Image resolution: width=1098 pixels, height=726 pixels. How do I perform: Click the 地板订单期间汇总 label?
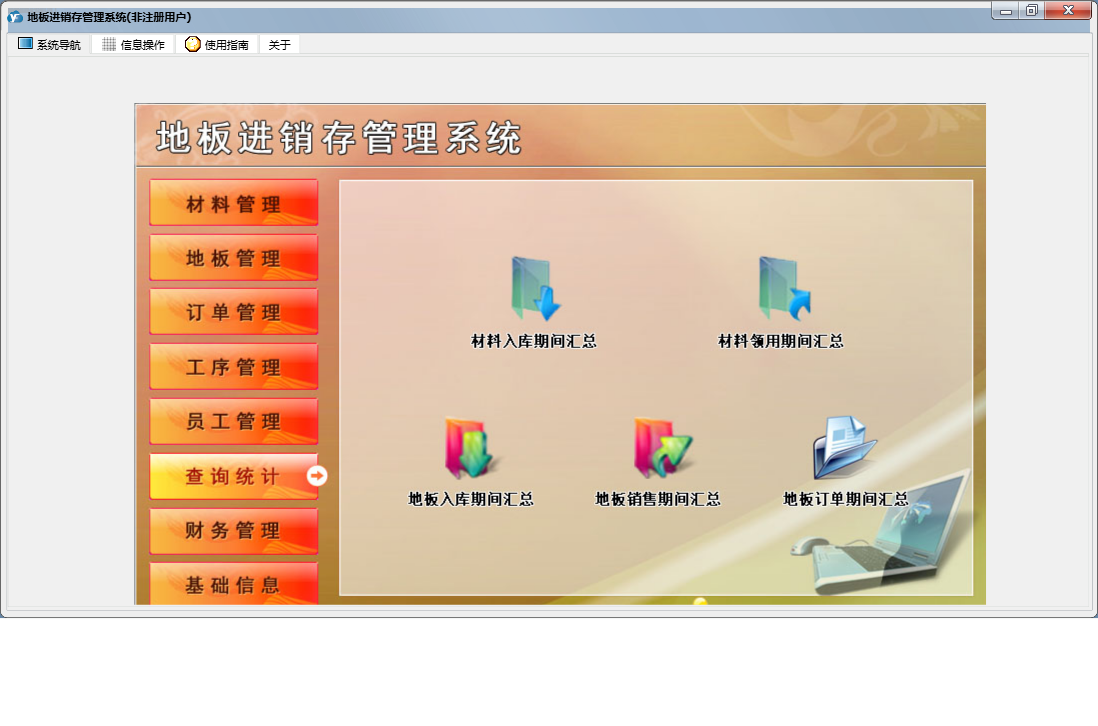(x=845, y=498)
